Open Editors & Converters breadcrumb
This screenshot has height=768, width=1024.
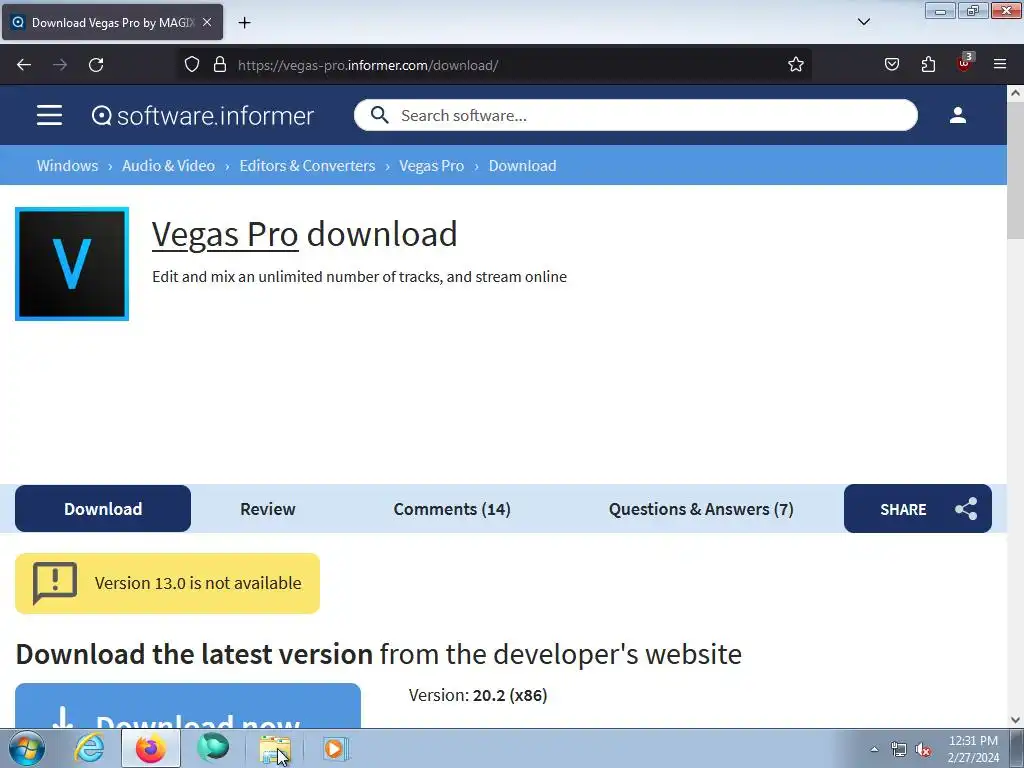pyautogui.click(x=308, y=166)
